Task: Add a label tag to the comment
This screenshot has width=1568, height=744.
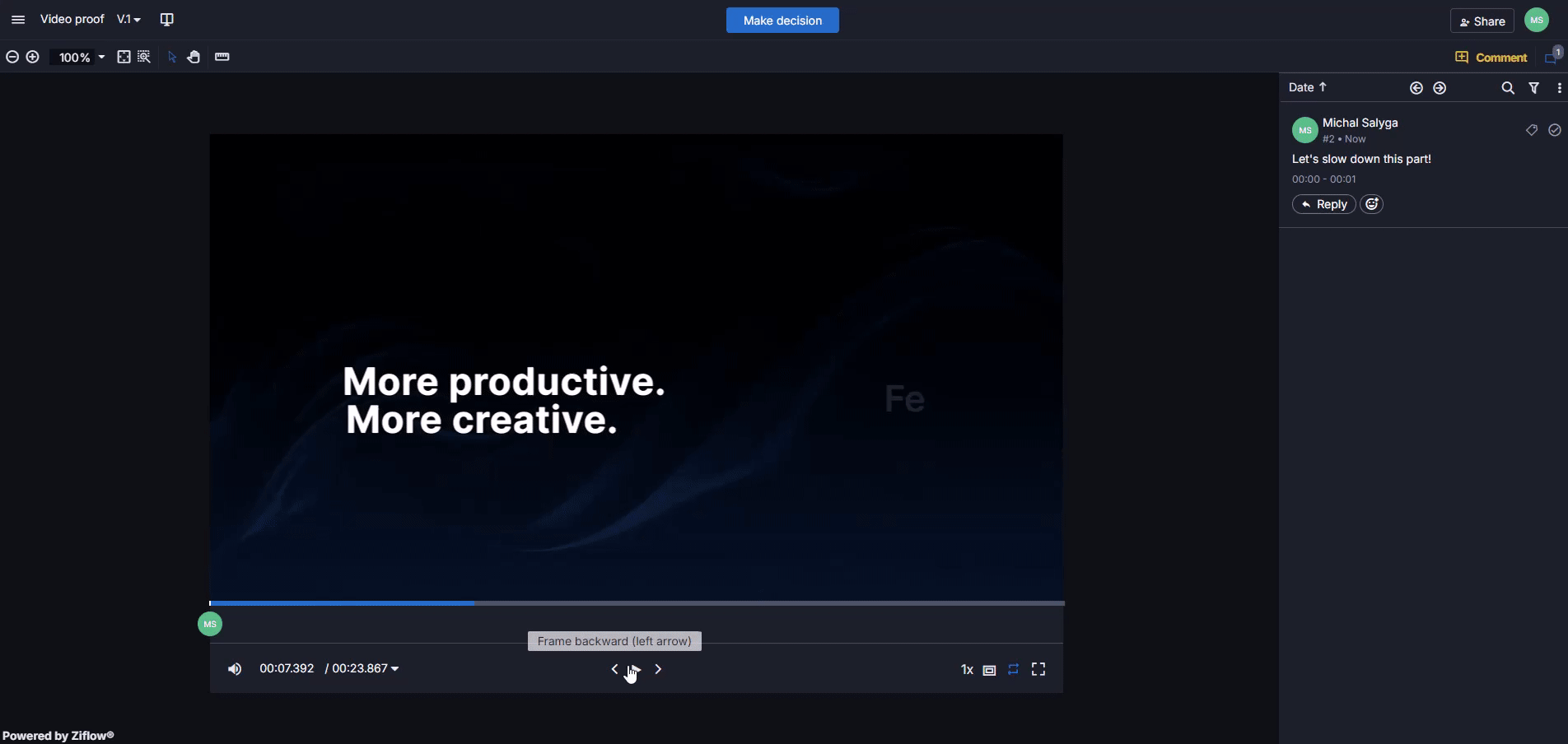Action: tap(1531, 130)
